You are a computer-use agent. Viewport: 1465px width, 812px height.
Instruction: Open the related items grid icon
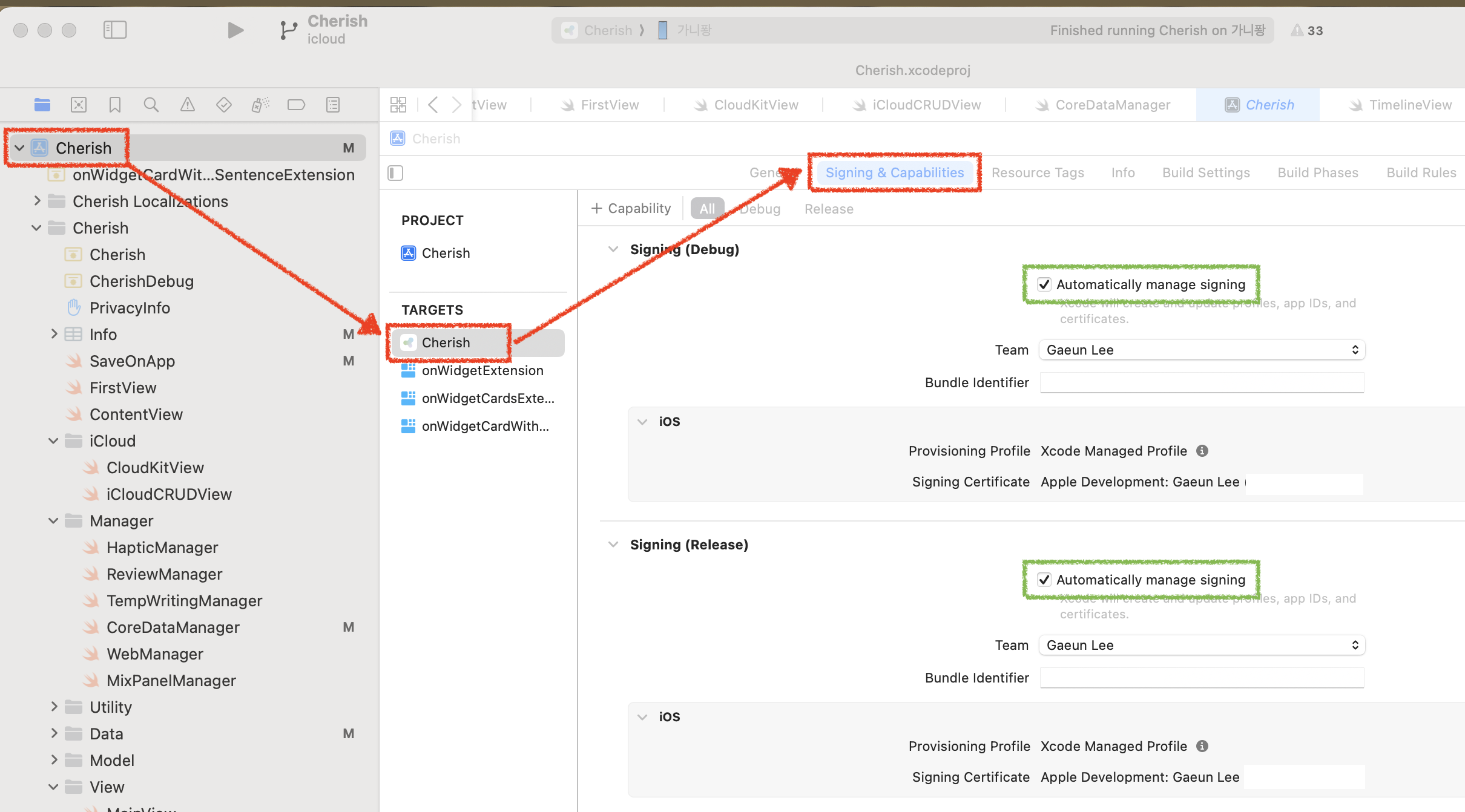click(x=398, y=105)
